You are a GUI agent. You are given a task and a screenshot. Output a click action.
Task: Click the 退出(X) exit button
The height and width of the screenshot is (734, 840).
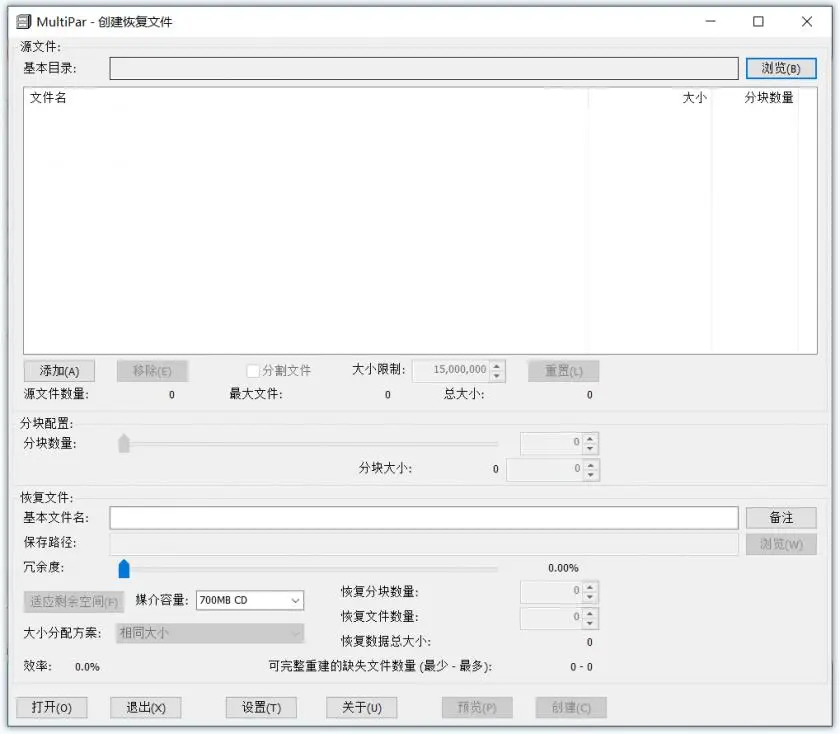point(146,707)
